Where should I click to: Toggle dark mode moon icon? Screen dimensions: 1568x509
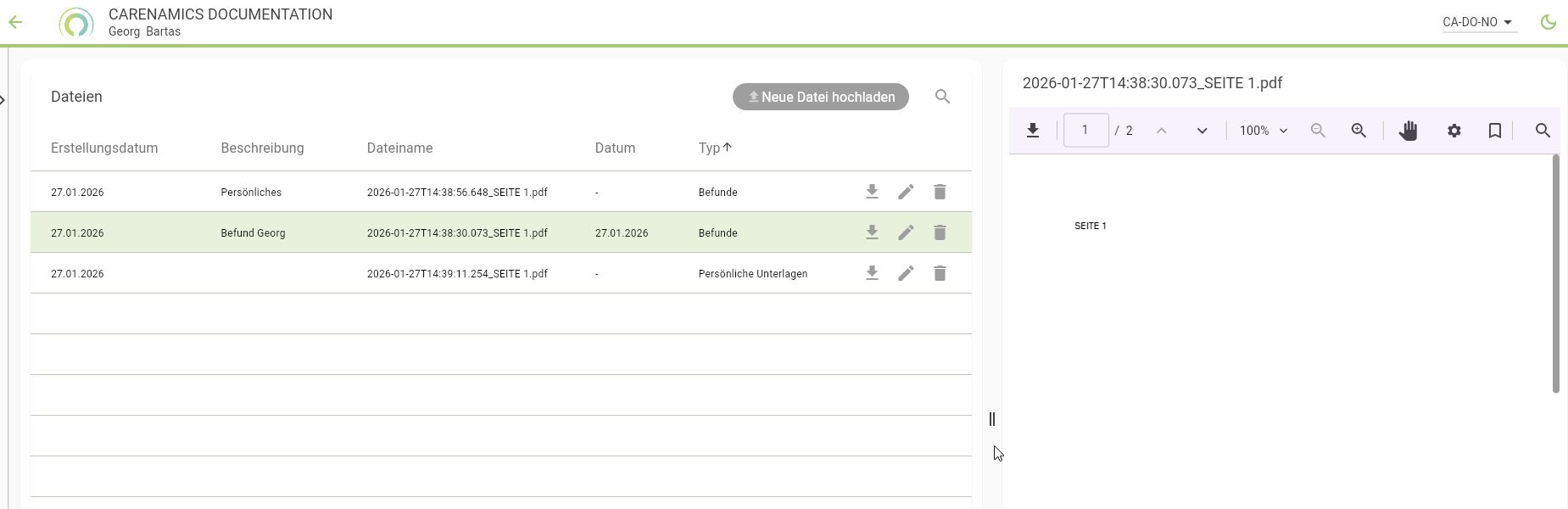1548,23
